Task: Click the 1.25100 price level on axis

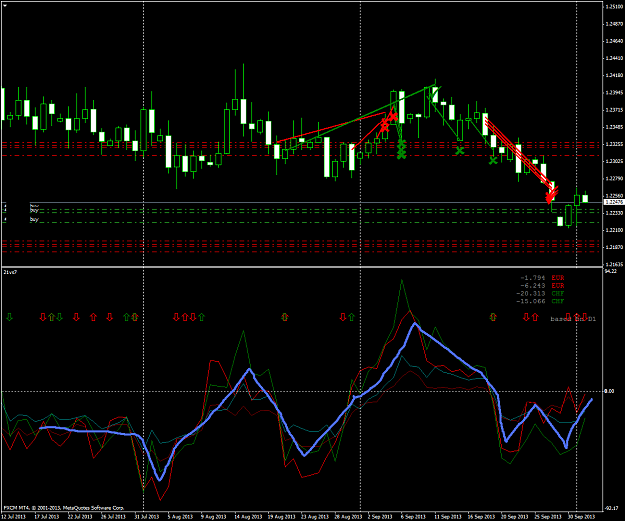Action: pos(614,6)
